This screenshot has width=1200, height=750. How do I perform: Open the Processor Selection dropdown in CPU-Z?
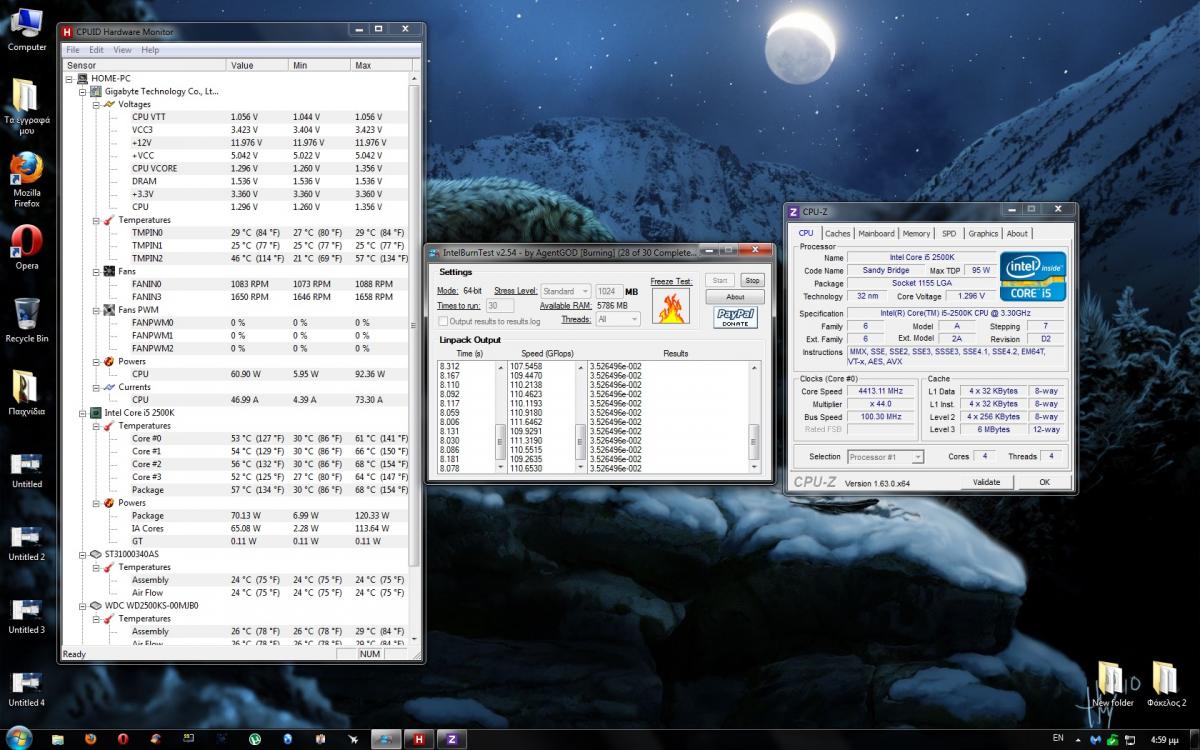tap(885, 457)
